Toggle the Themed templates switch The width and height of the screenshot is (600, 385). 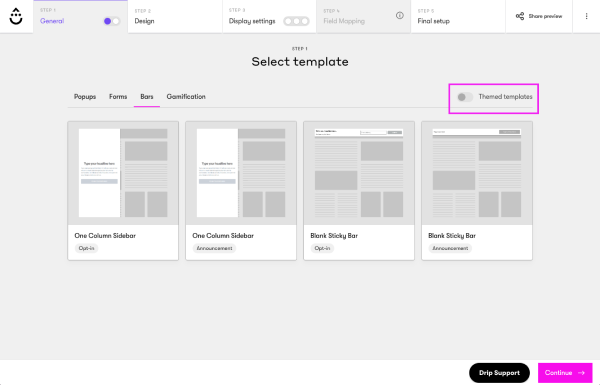tap(465, 97)
